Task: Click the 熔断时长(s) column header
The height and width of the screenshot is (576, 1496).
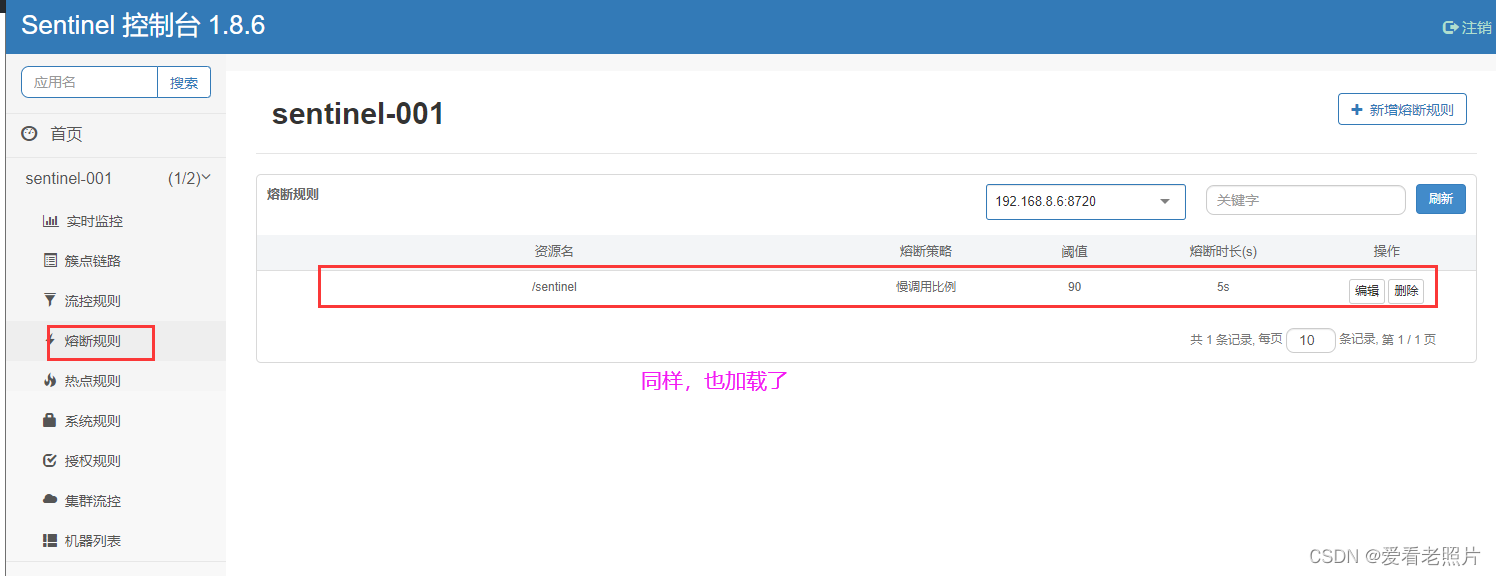Action: coord(1223,252)
